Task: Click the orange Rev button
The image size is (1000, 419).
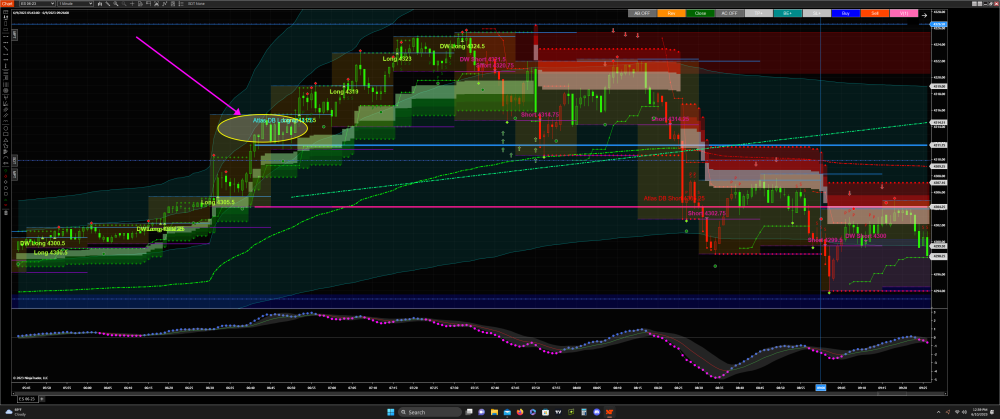Action: coord(671,13)
